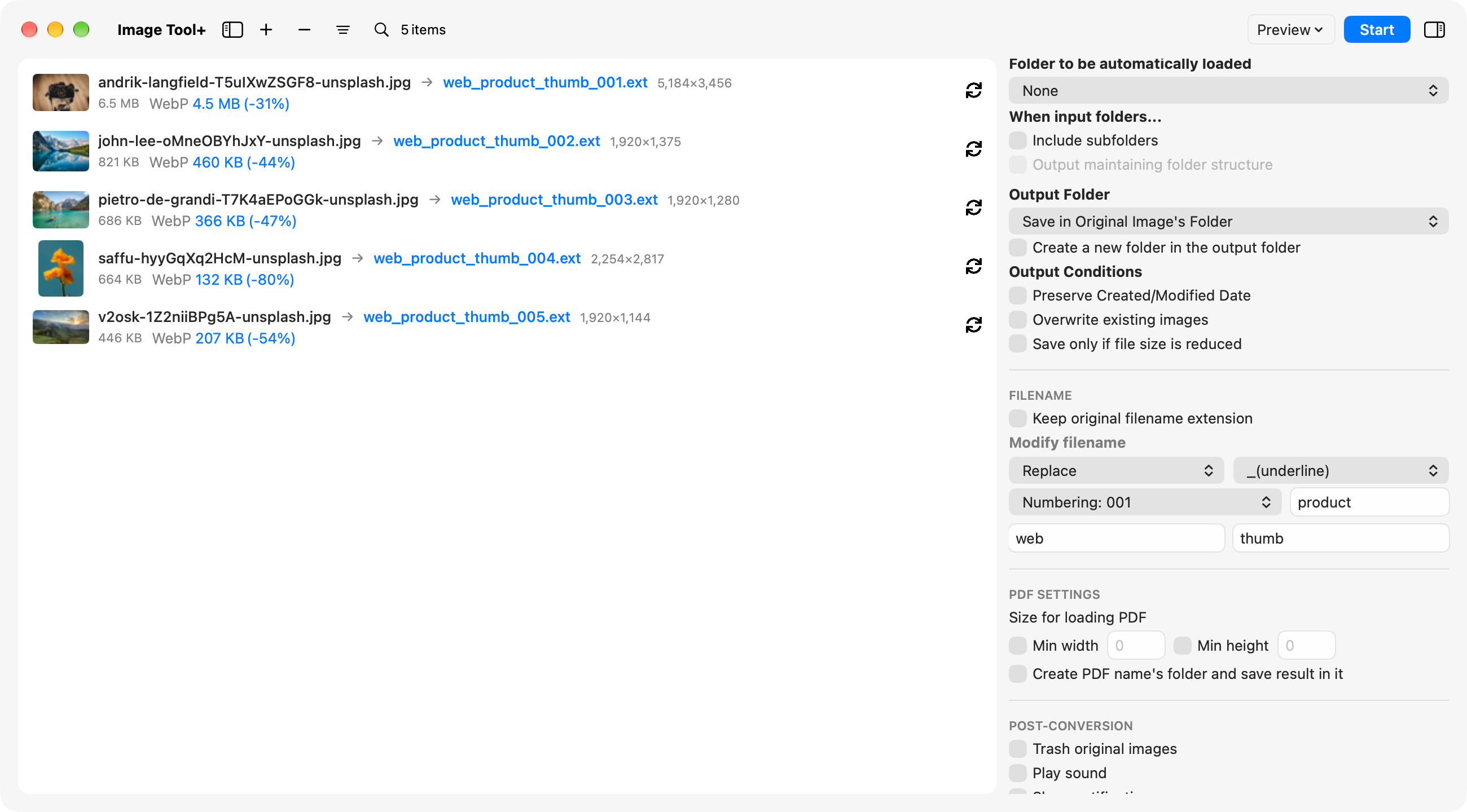Click the web filename text field

[x=1116, y=539]
